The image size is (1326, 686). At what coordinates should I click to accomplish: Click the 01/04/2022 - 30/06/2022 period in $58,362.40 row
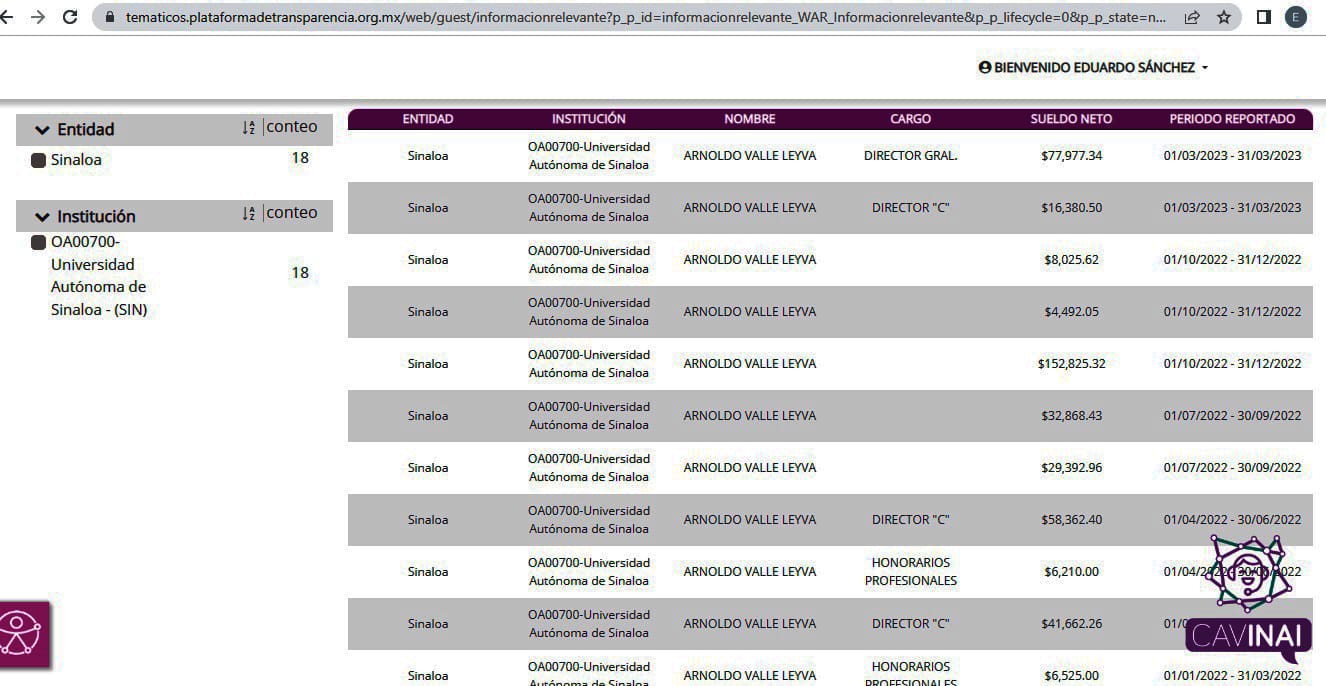(x=1233, y=520)
